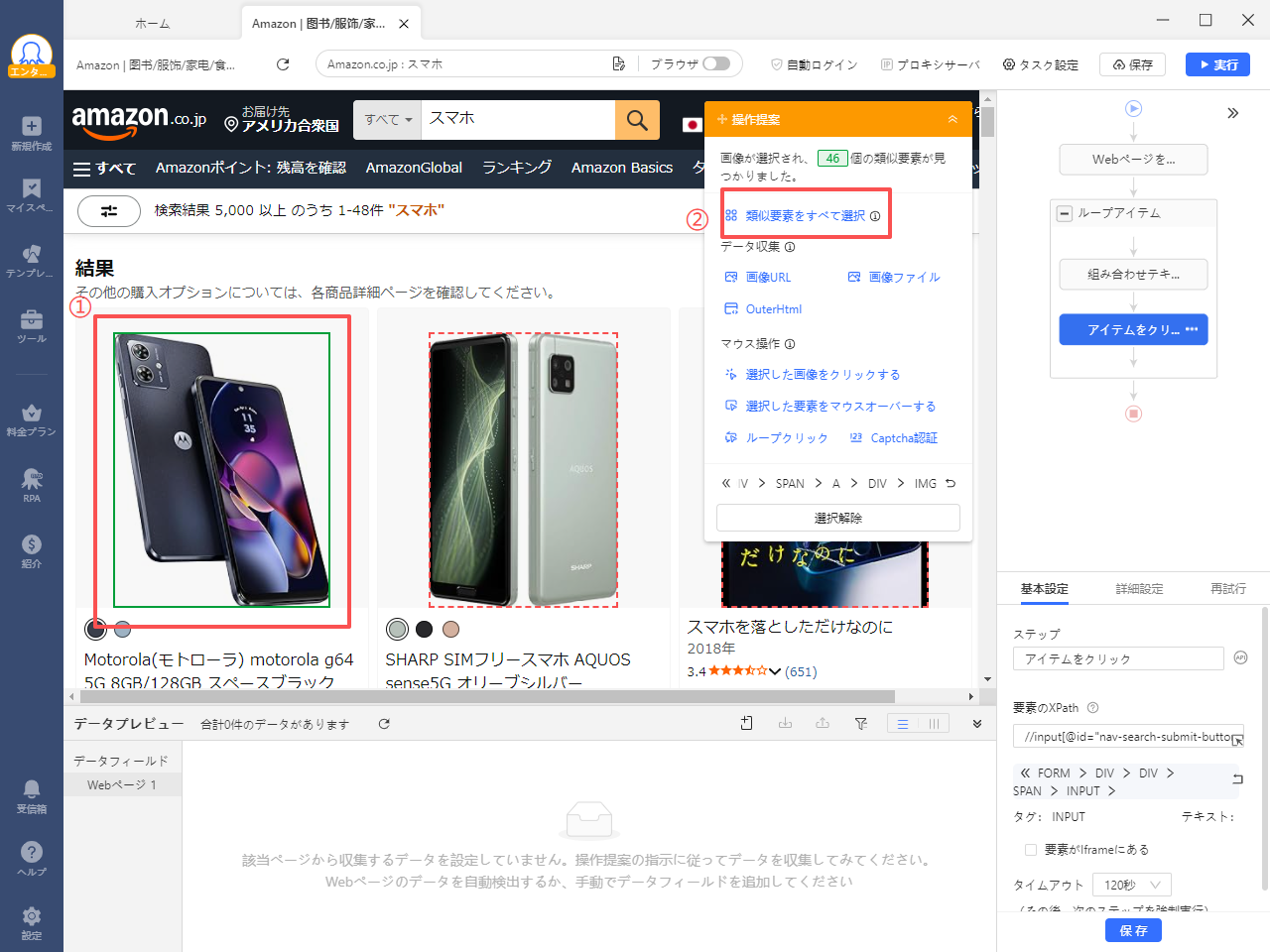Click the ヘルプ help icon

click(31, 858)
